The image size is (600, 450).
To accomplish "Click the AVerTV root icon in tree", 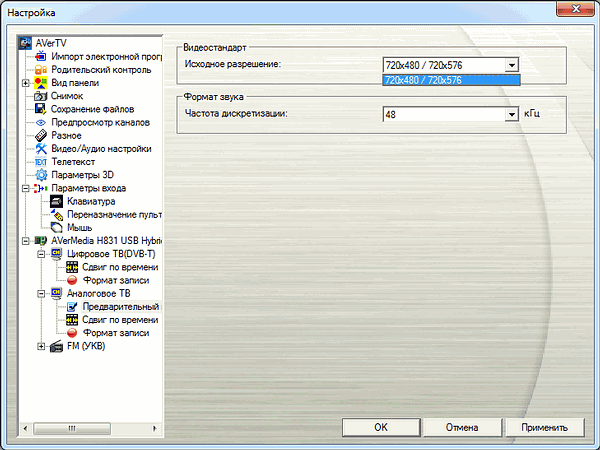I will coord(26,43).
